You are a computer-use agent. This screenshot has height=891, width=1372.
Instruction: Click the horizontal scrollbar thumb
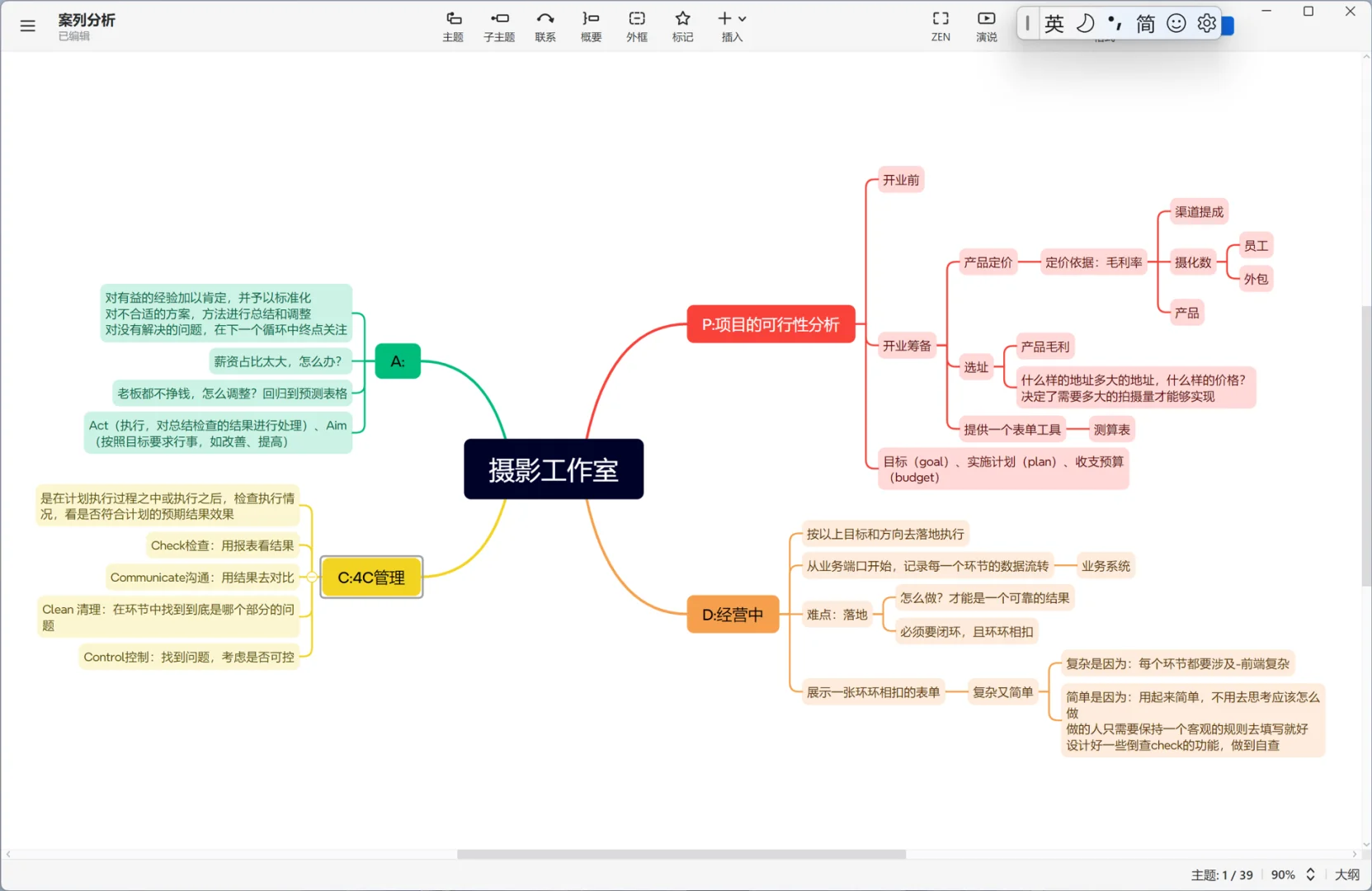(681, 855)
